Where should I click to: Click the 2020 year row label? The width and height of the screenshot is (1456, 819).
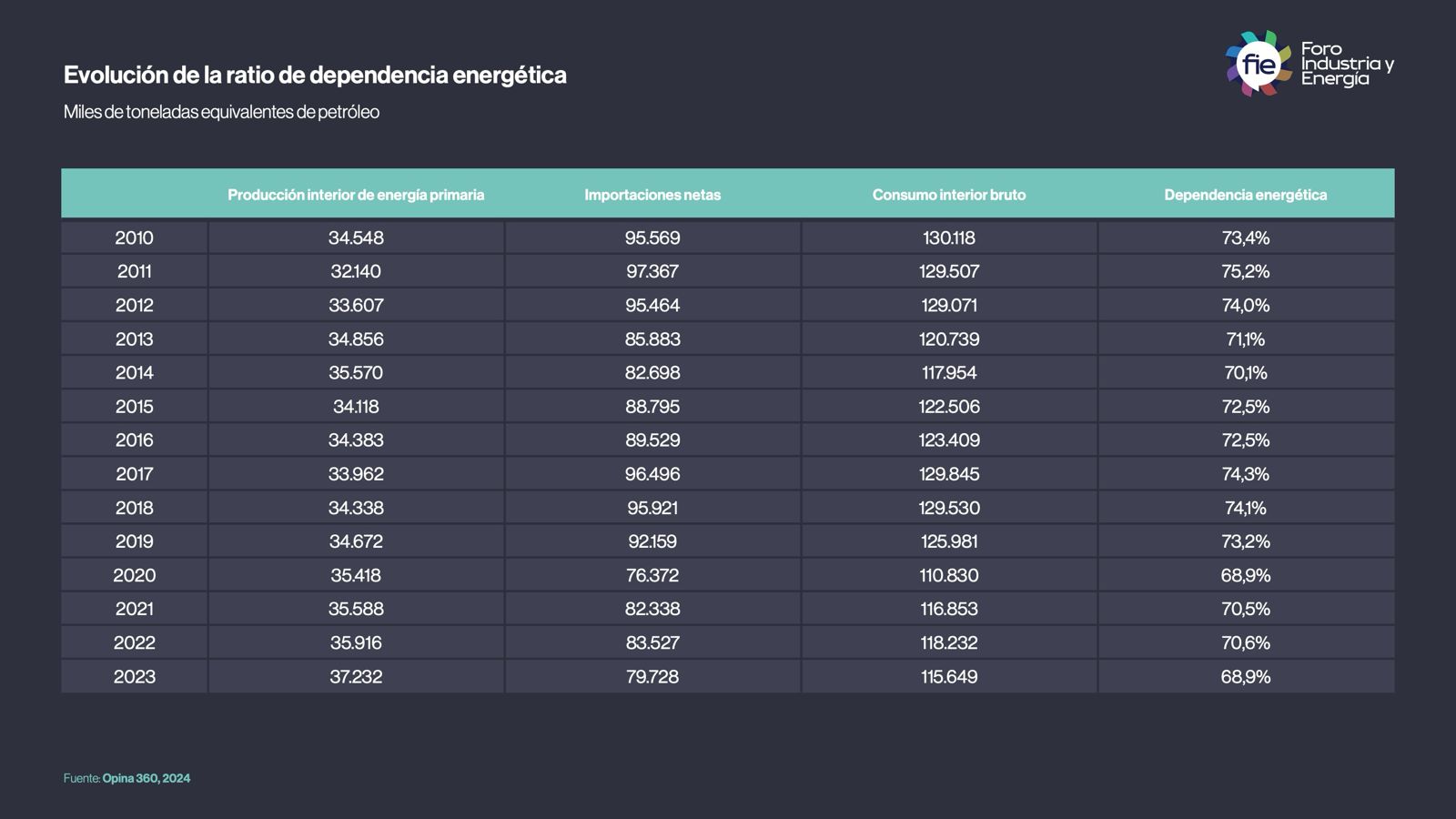click(x=134, y=575)
